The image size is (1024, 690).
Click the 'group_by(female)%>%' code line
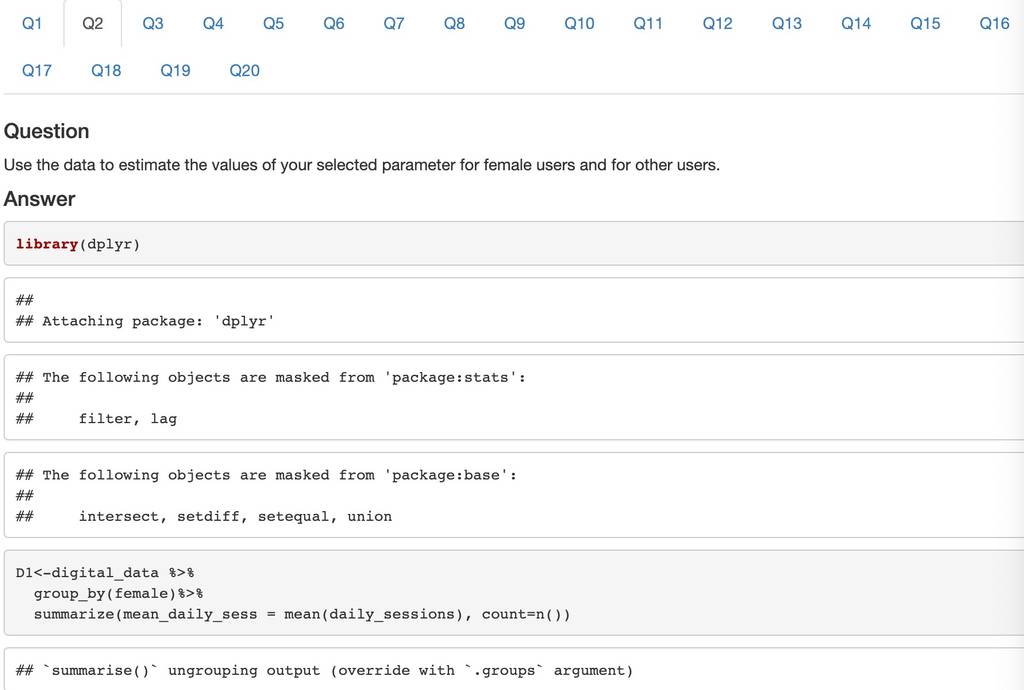click(118, 593)
